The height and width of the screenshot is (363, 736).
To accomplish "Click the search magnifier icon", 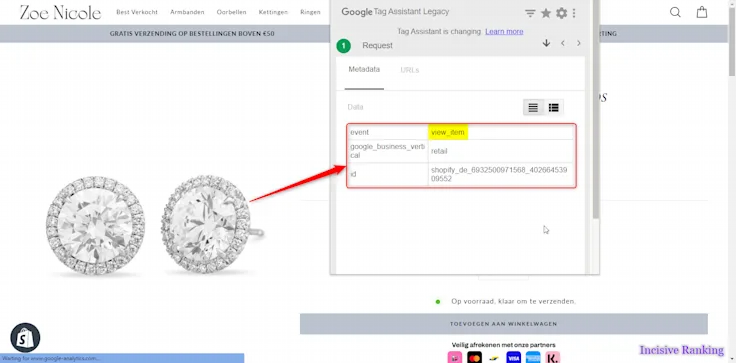I will pyautogui.click(x=675, y=12).
